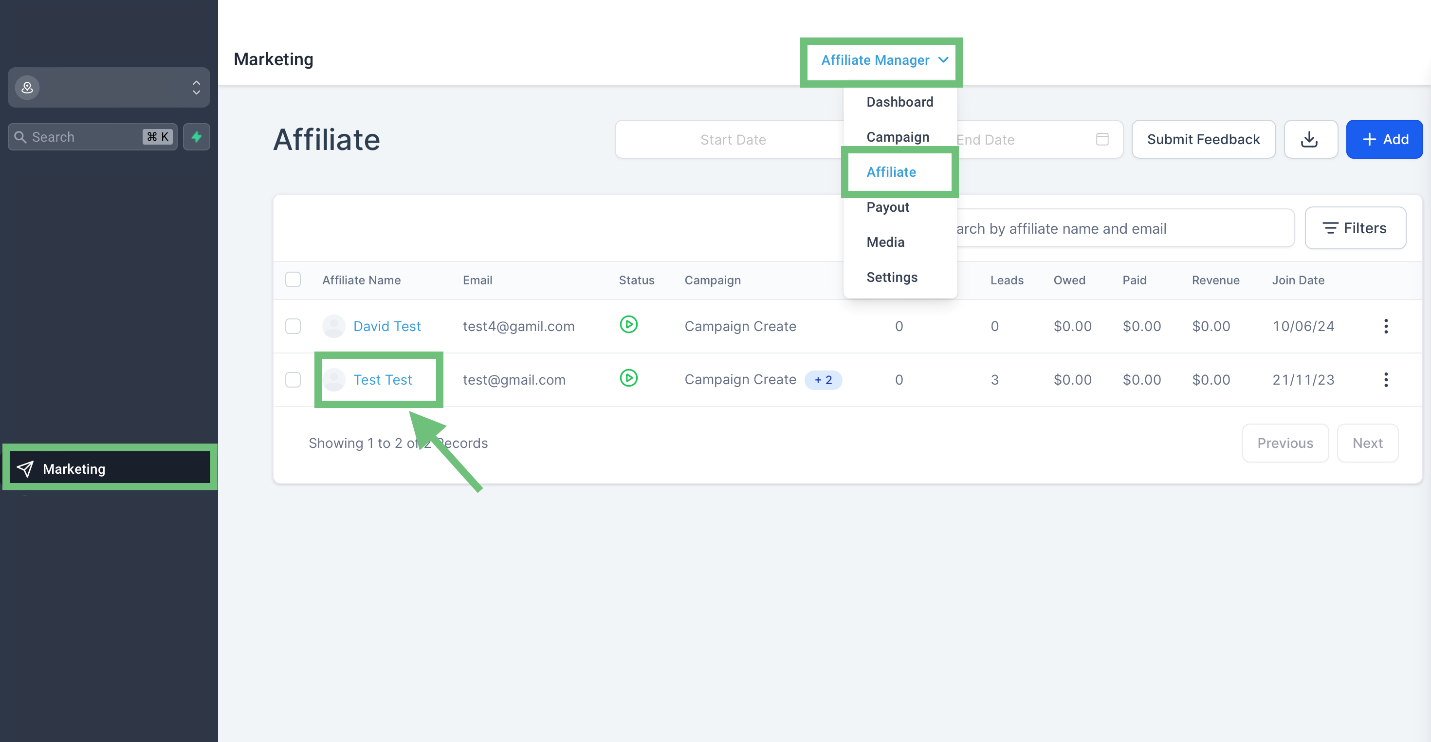Open the David Test affiliate link
Image resolution: width=1431 pixels, height=742 pixels.
pos(387,326)
